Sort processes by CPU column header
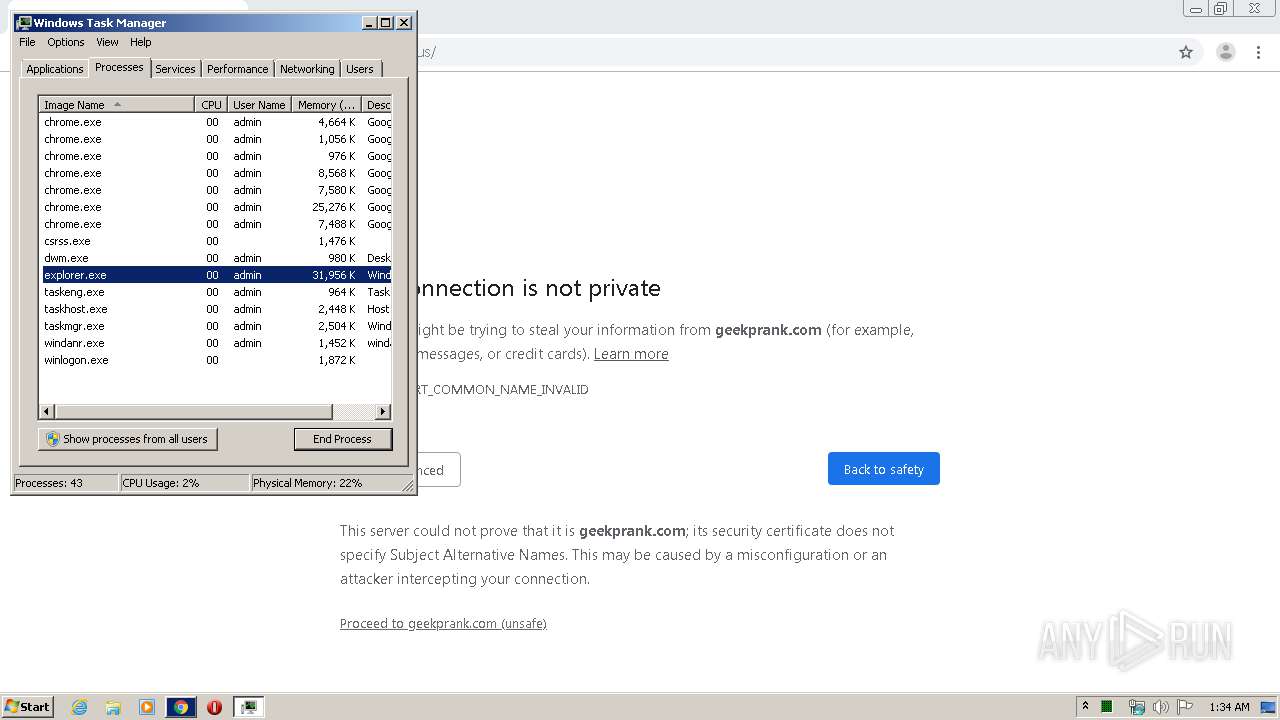Image resolution: width=1280 pixels, height=720 pixels. point(211,105)
